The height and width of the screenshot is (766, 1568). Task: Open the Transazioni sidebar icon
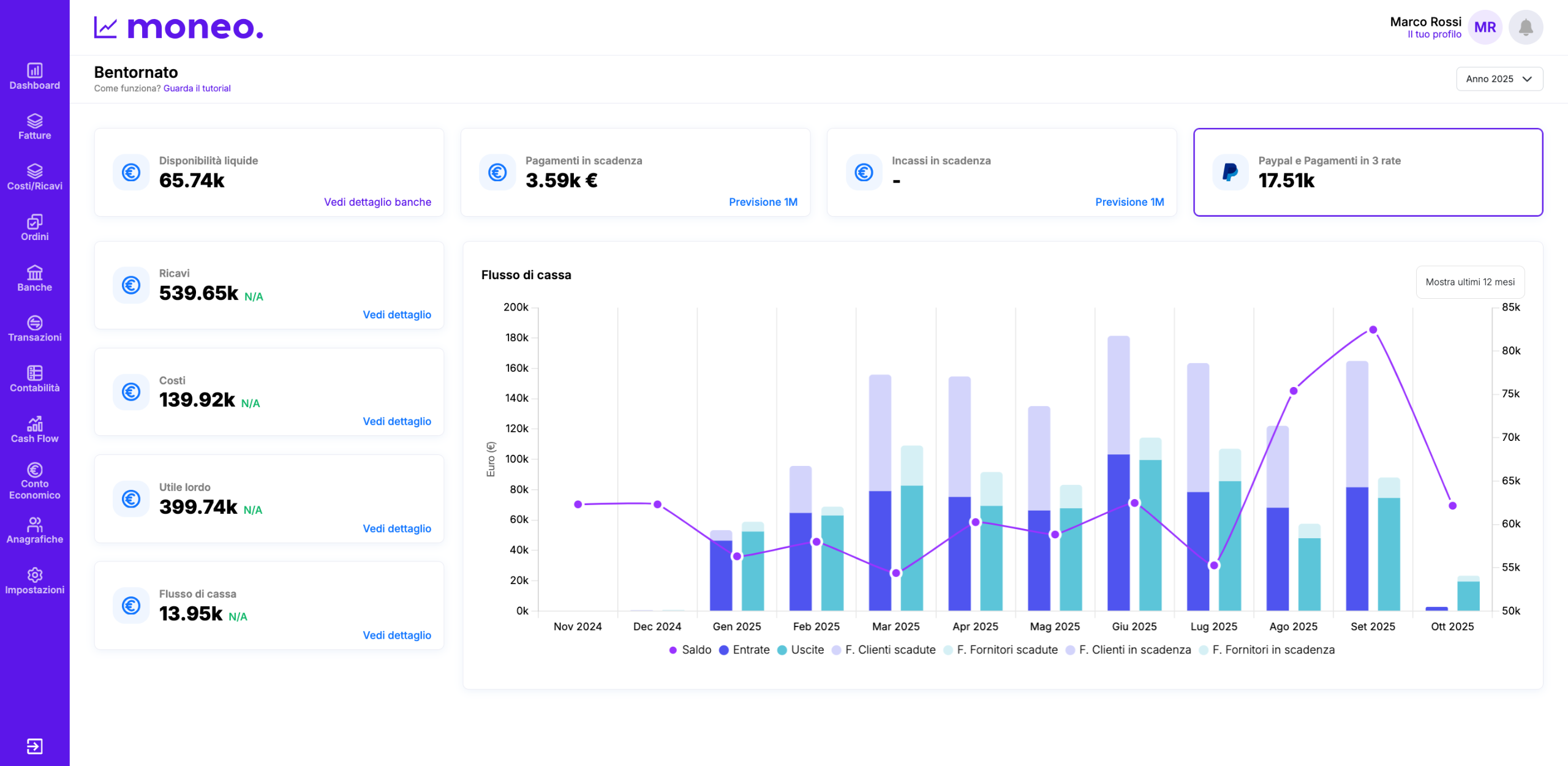pos(34,323)
